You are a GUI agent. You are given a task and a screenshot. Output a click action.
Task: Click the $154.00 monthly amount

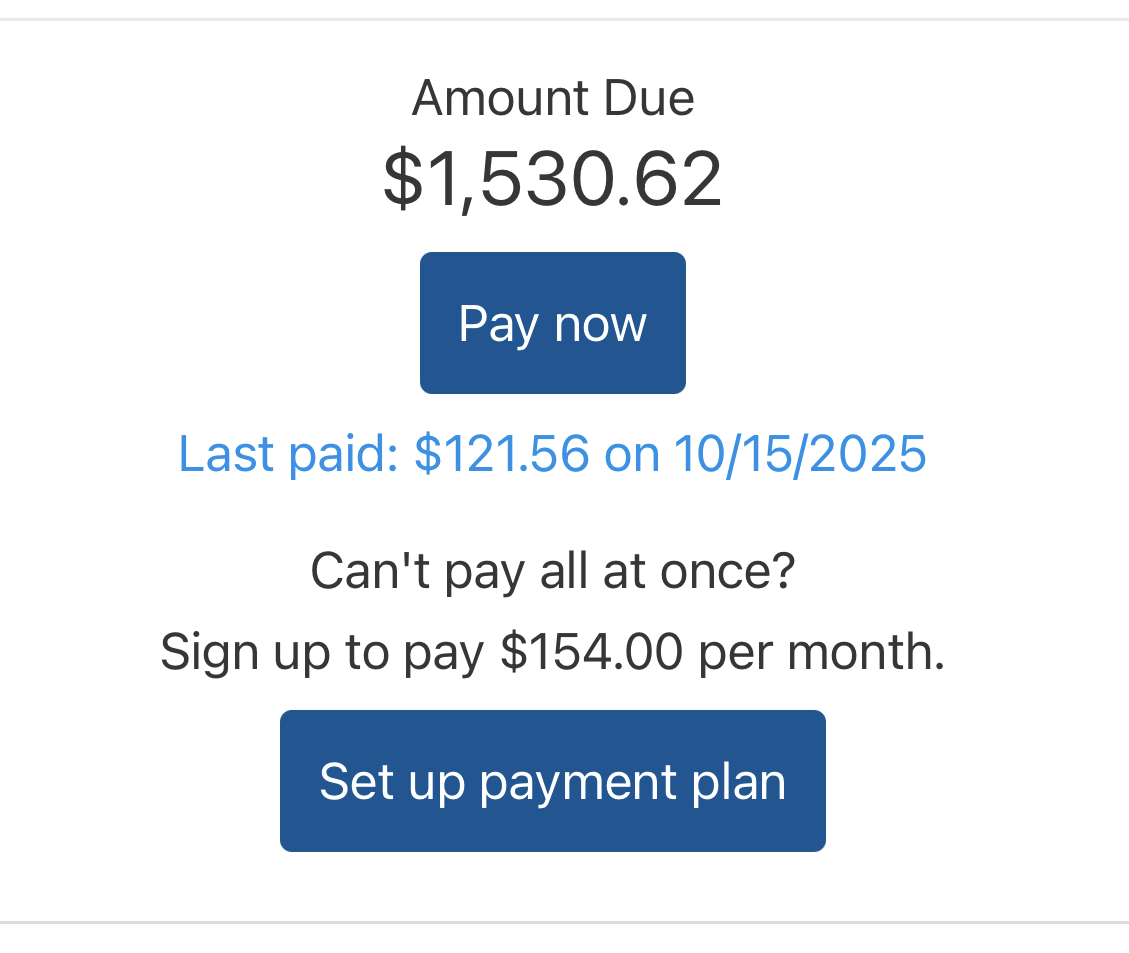click(x=592, y=652)
